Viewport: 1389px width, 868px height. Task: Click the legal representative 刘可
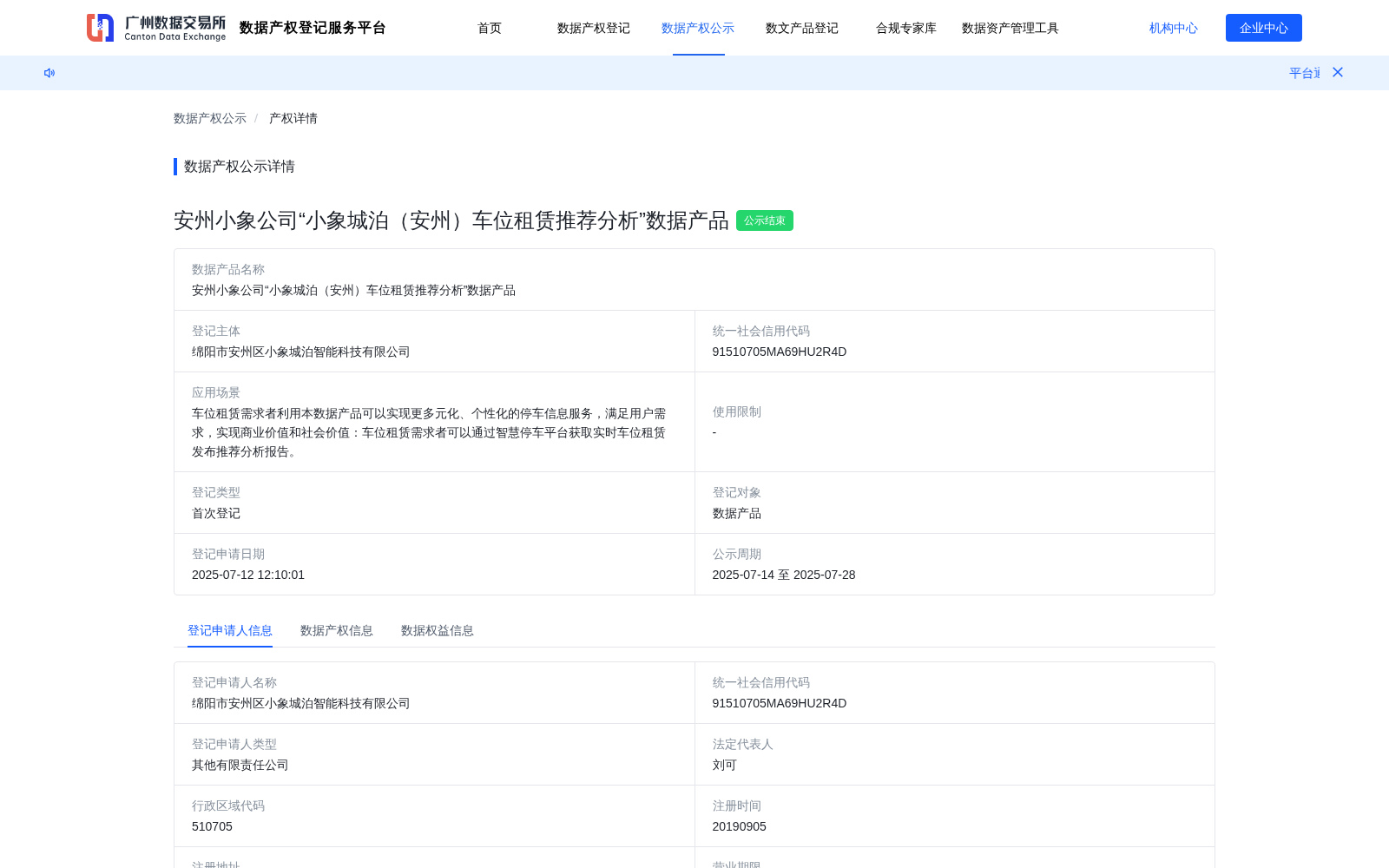725,765
